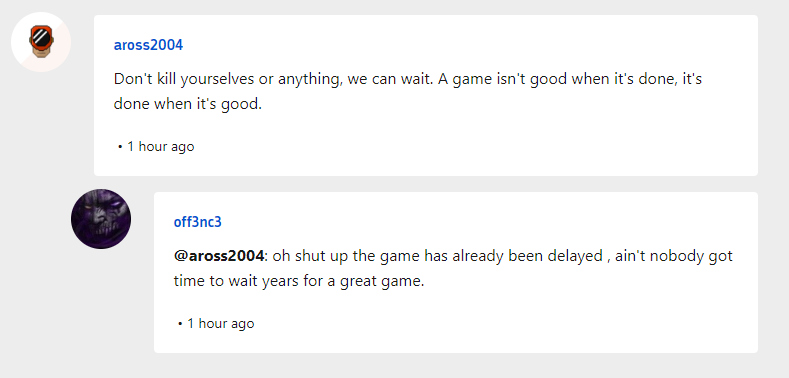Viewport: 789px width, 378px height.
Task: Click the '1 hour ago' timestamp under aross2004's comment
Action: tap(161, 146)
